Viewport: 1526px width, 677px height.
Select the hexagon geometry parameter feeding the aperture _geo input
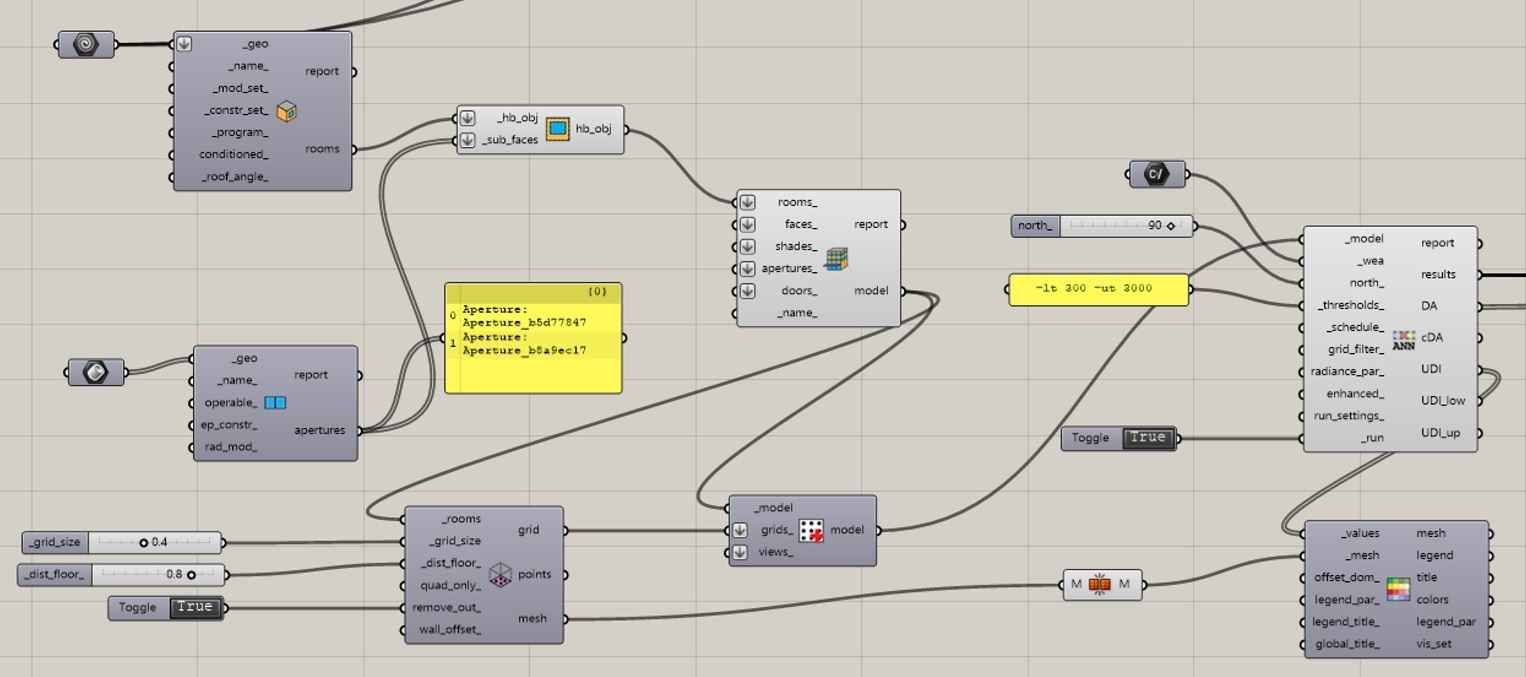pos(96,372)
